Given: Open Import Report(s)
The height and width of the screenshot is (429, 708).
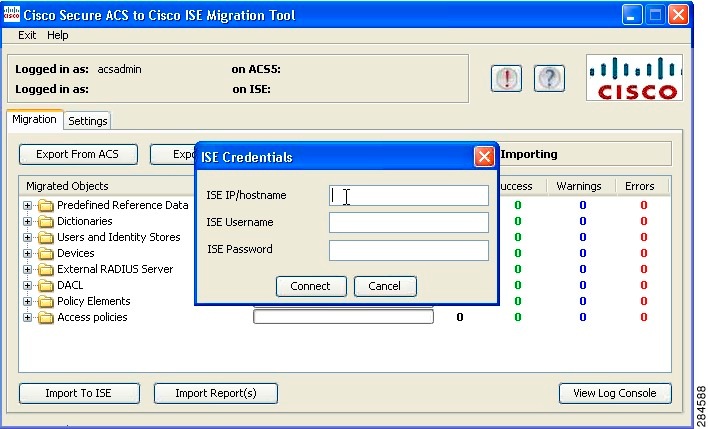Looking at the screenshot, I should (x=215, y=393).
